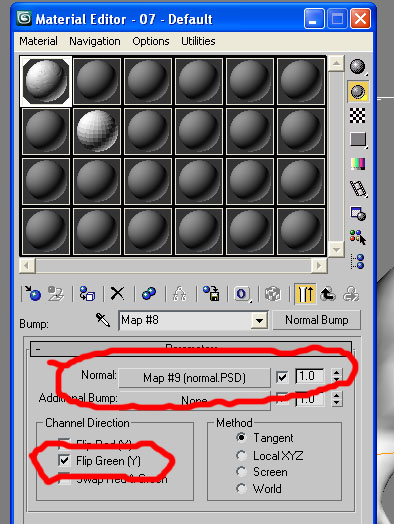Image resolution: width=394 pixels, height=524 pixels.
Task: Click the Sample UV Tiling icon
Action: point(358,139)
